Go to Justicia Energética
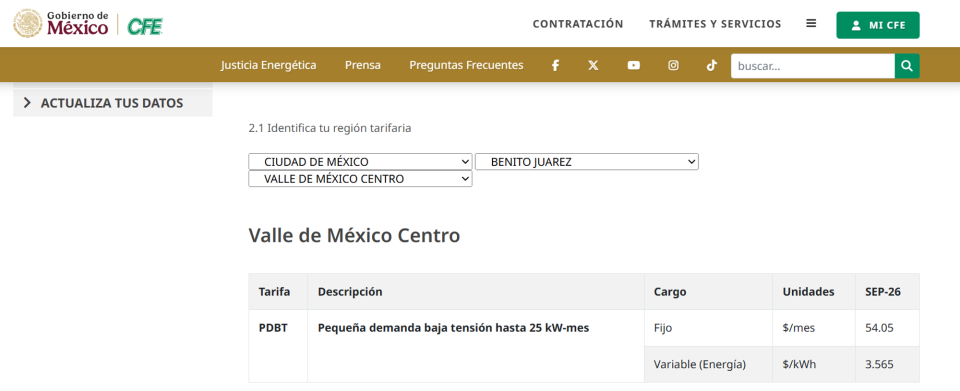 pos(269,65)
